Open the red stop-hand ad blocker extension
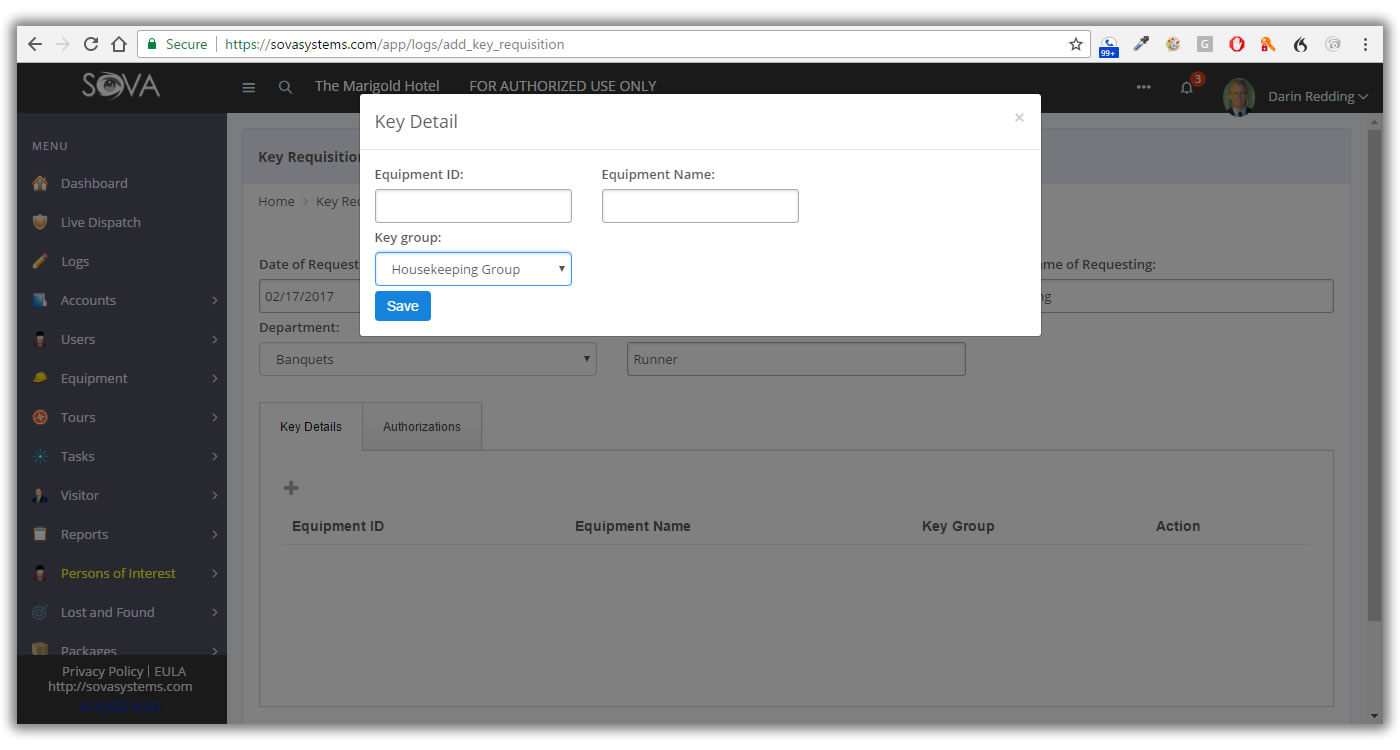1400x750 pixels. point(1237,44)
